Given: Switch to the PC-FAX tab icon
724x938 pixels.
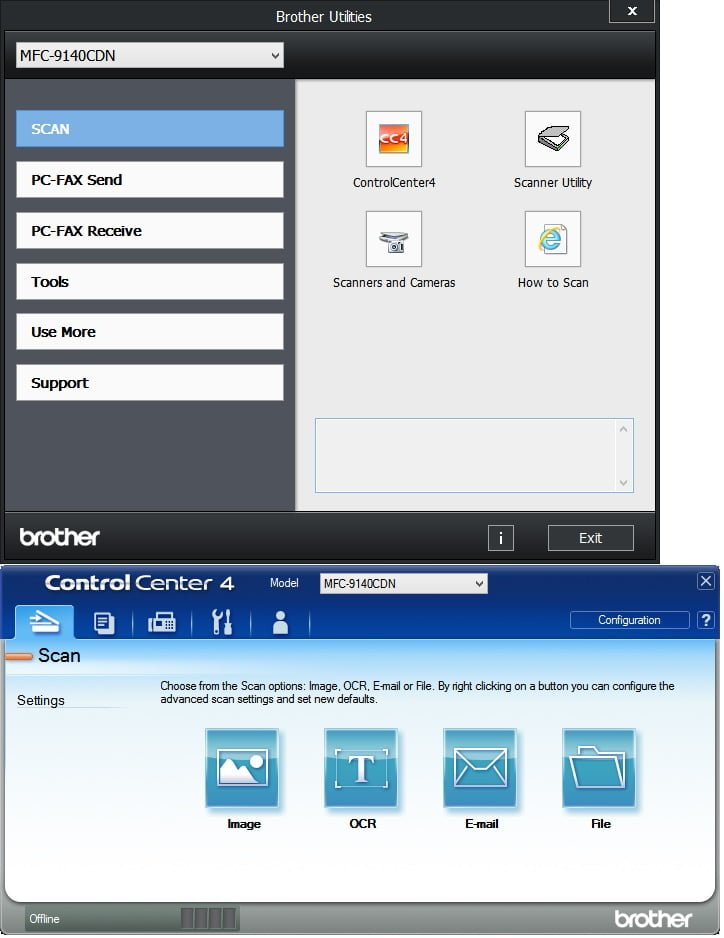Looking at the screenshot, I should pyautogui.click(x=162, y=623).
